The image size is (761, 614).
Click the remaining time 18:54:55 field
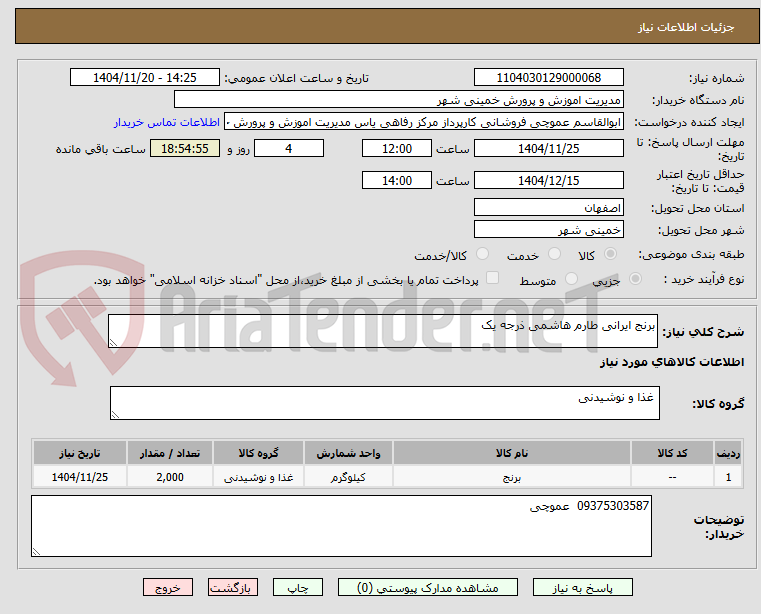tap(185, 148)
